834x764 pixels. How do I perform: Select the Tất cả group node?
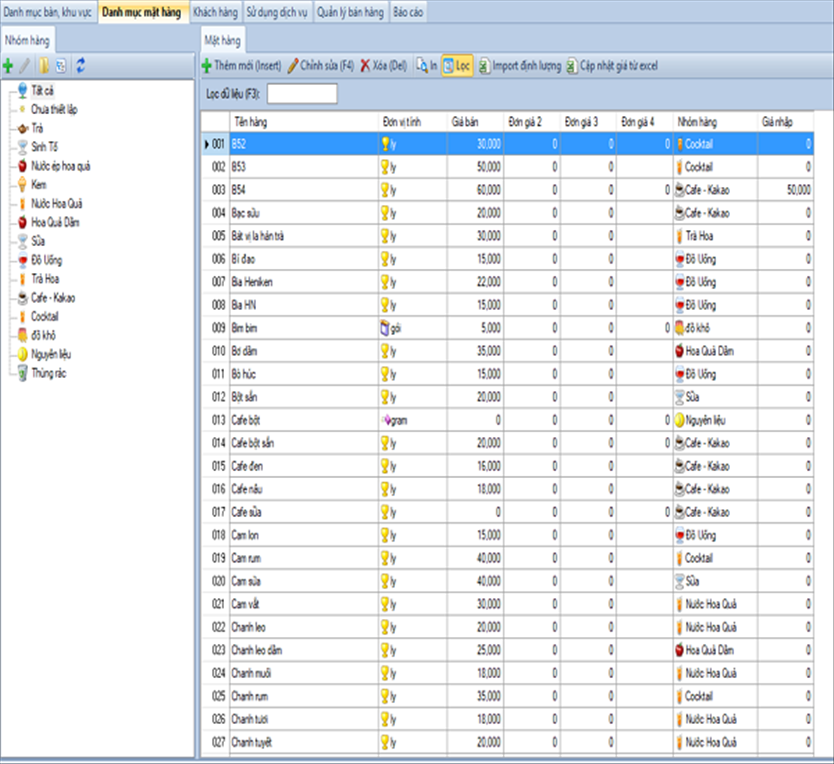click(x=42, y=90)
